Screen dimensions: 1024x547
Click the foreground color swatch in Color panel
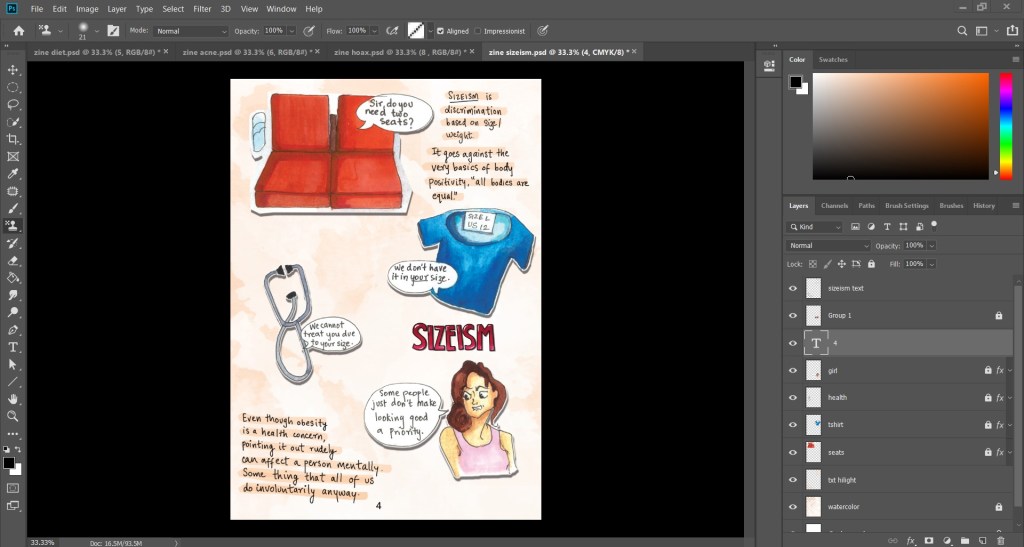(x=796, y=82)
